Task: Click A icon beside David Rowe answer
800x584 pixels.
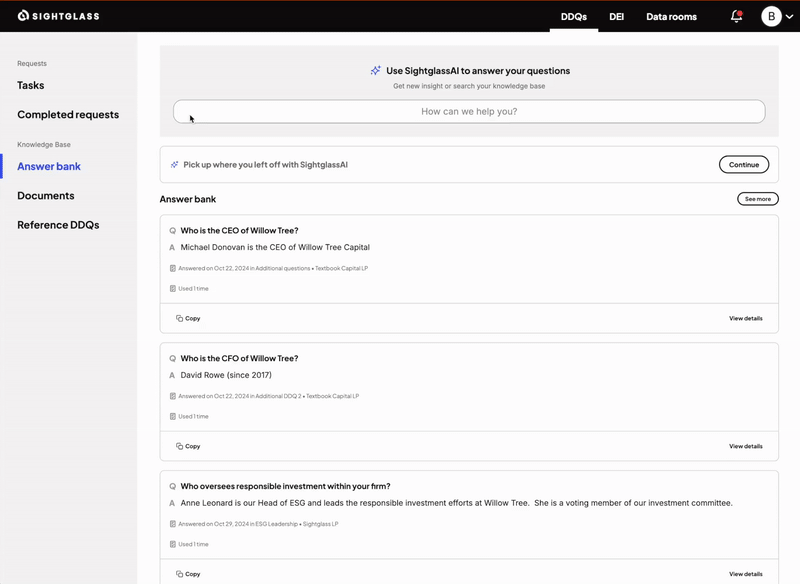Action: (x=172, y=375)
